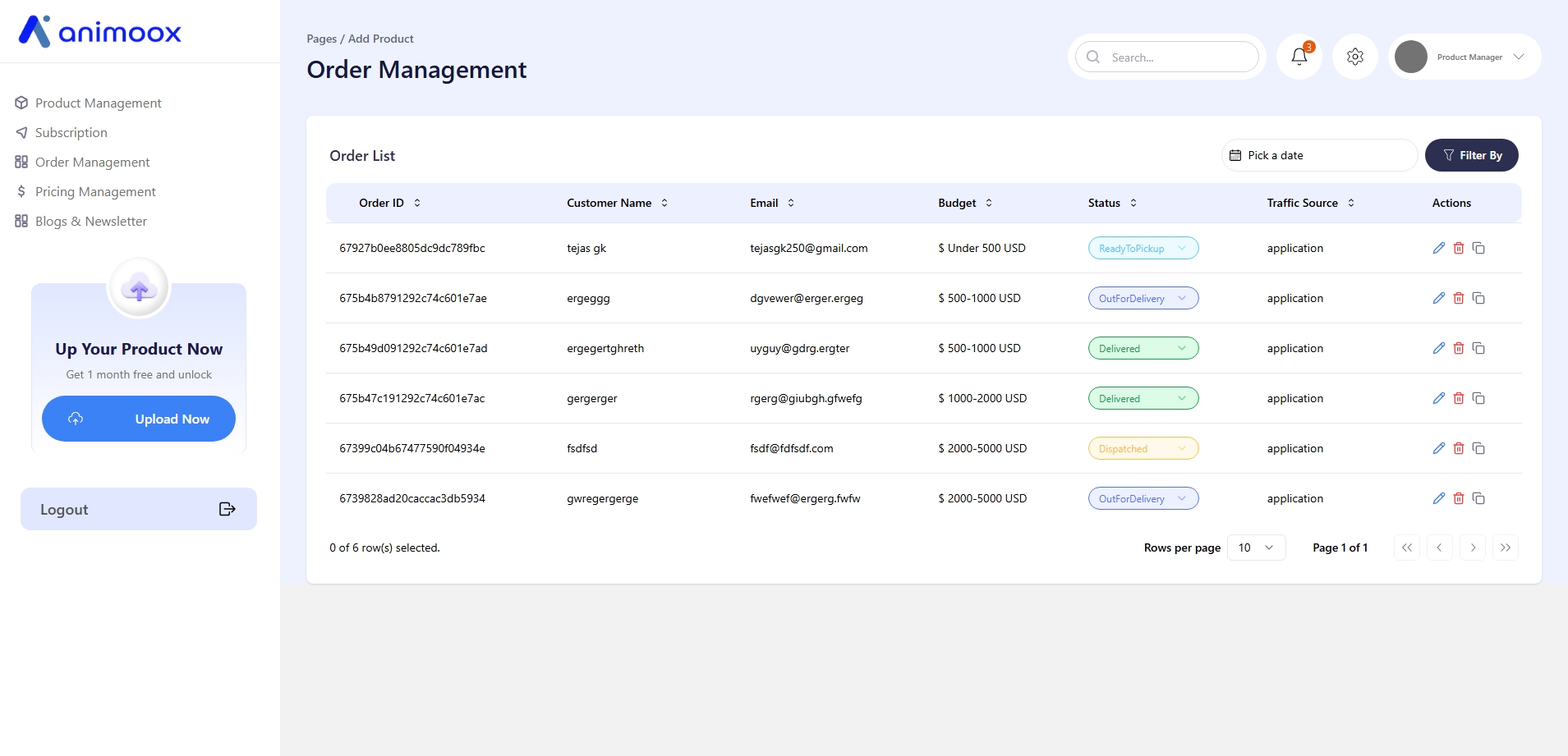Click Pages breadcrumb link
The image size is (1568, 756).
tap(322, 39)
